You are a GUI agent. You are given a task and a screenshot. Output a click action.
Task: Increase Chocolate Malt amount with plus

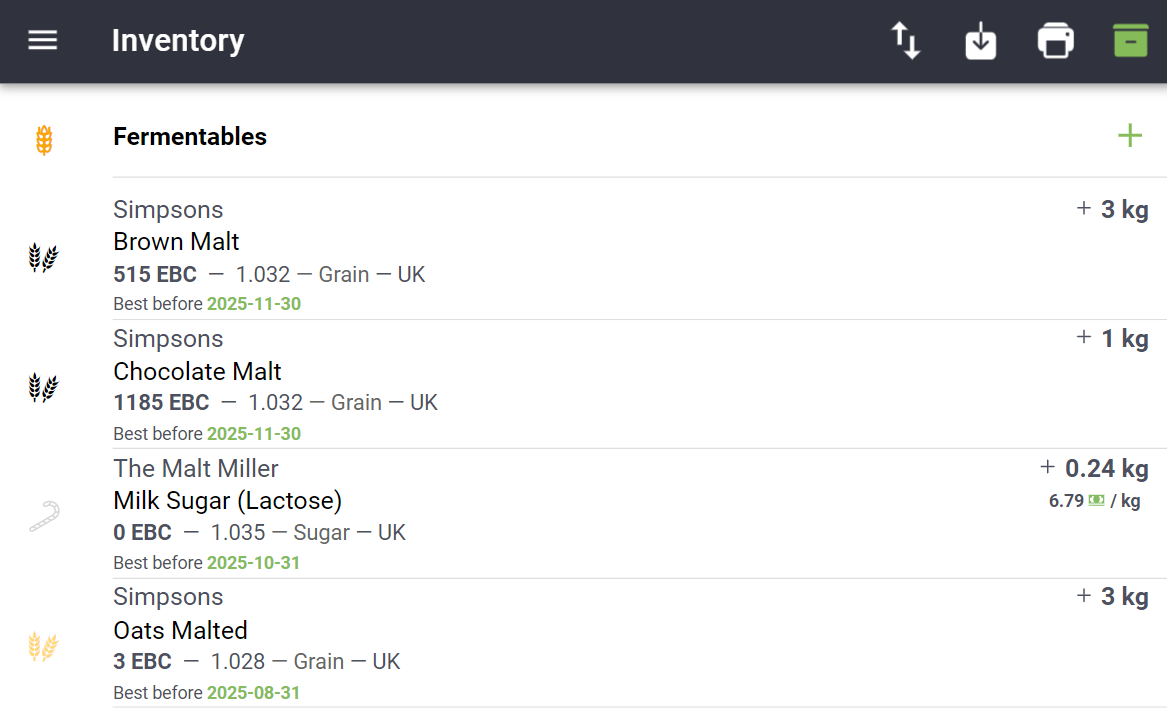coord(1083,338)
